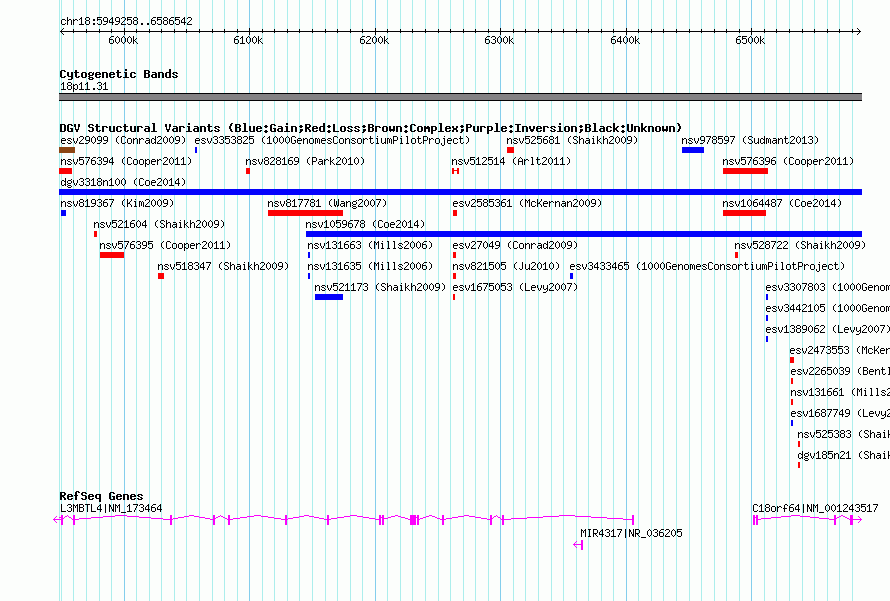
Task: Select the esv3433465 variant label
Action: coord(707,266)
